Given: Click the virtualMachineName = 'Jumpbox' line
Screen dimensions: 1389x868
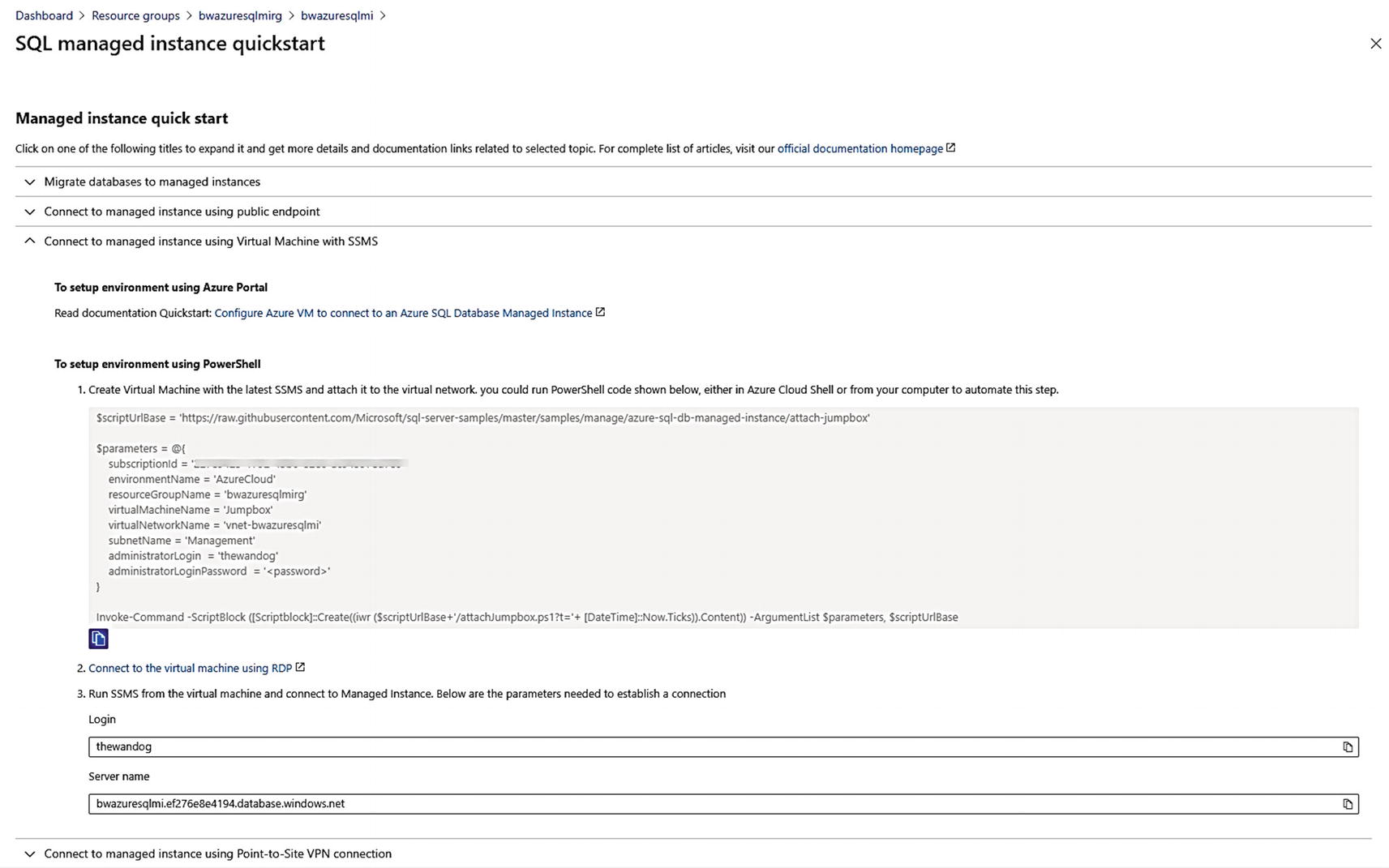Looking at the screenshot, I should pyautogui.click(x=191, y=510).
